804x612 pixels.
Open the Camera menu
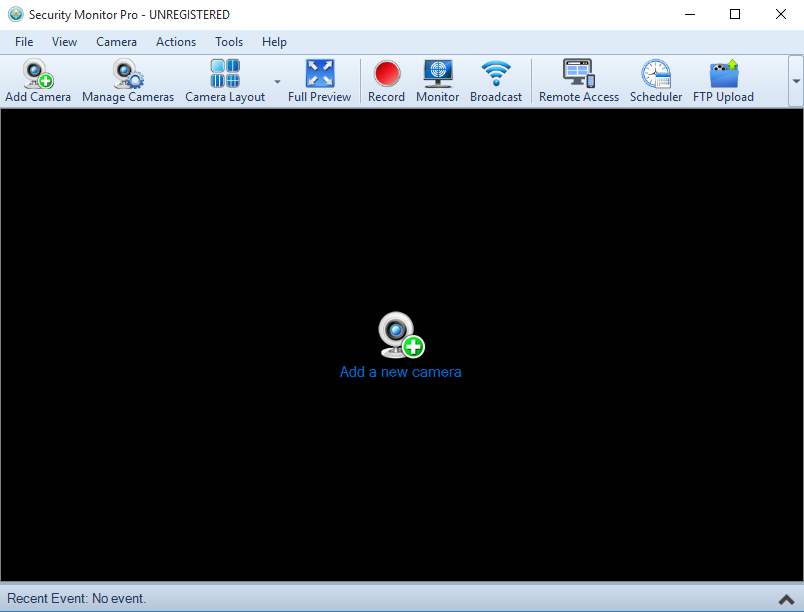click(116, 42)
